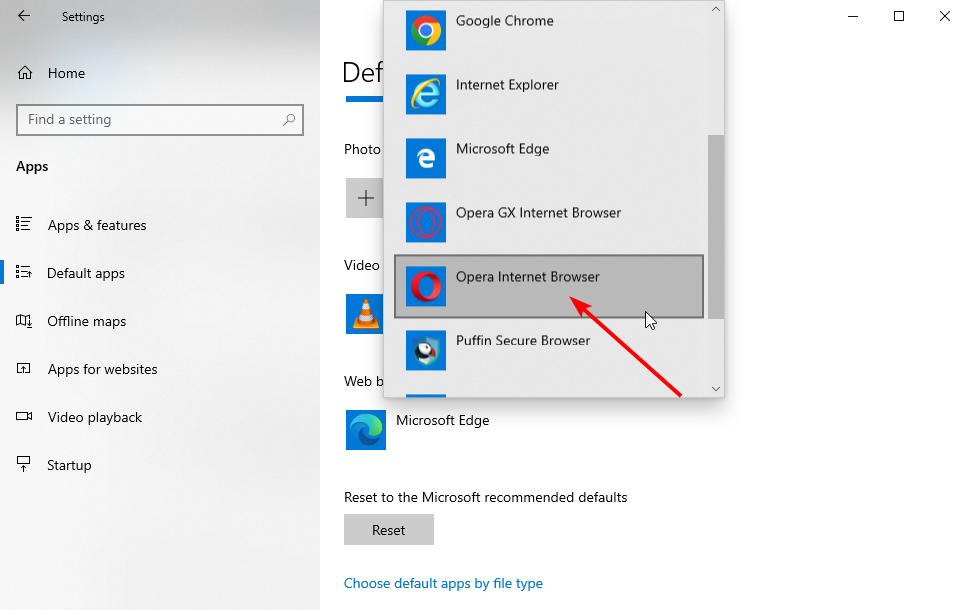Open Startup apps settings
The image size is (968, 610).
pos(160,465)
